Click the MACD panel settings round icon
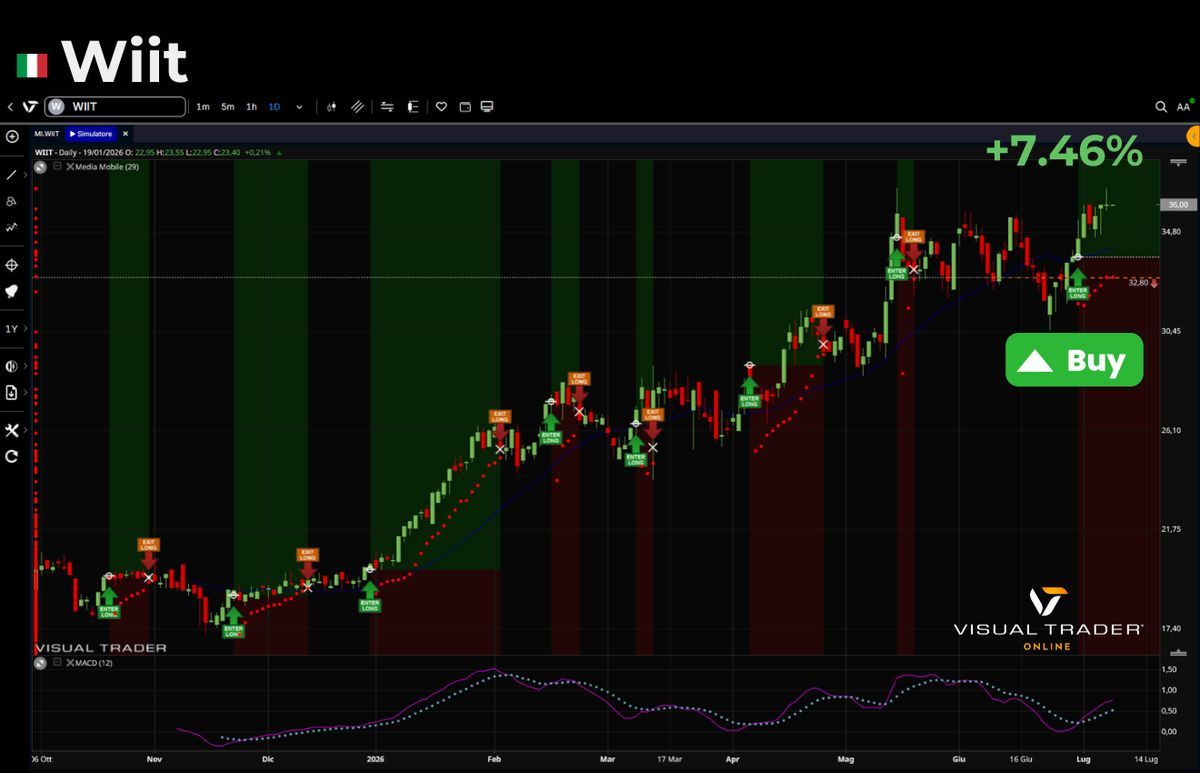Image resolution: width=1200 pixels, height=773 pixels. (40, 663)
